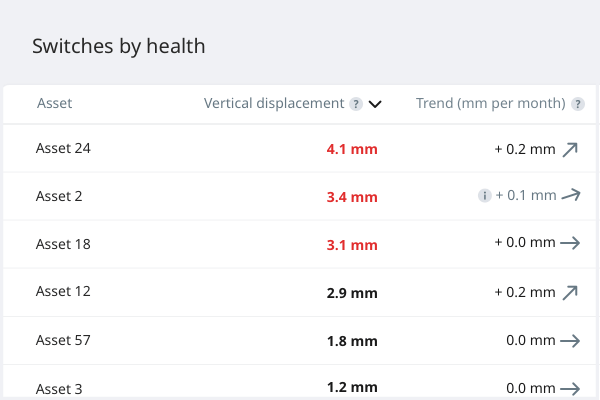Click upward trend arrow for Asset 24
The width and height of the screenshot is (600, 400).
(x=570, y=150)
